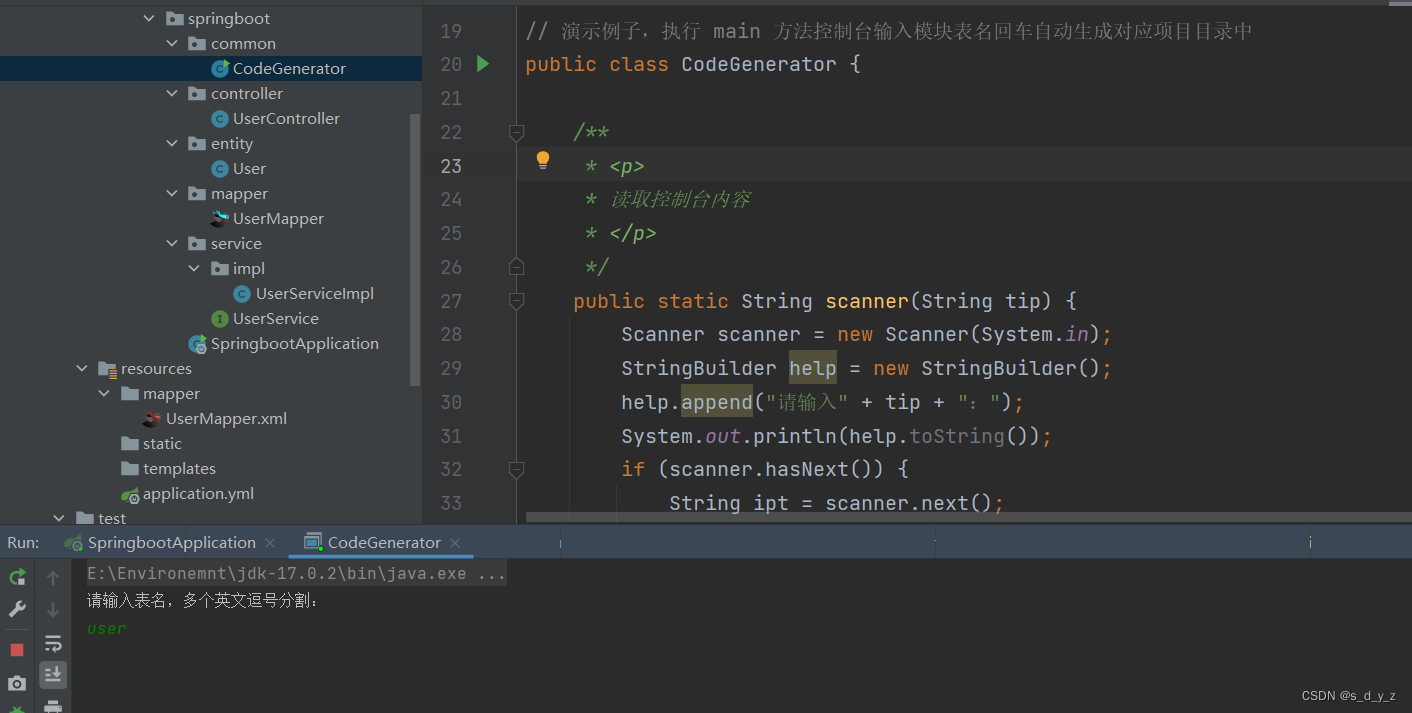Collapse the controller package
1412x713 pixels.
coord(173,93)
